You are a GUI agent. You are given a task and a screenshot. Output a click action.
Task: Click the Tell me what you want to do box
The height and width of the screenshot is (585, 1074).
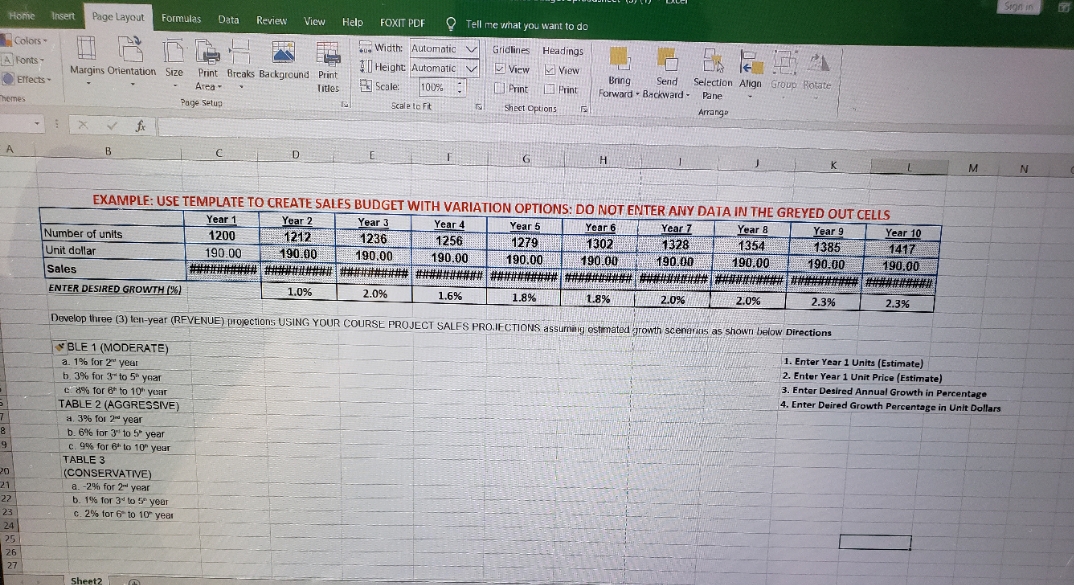[x=527, y=25]
